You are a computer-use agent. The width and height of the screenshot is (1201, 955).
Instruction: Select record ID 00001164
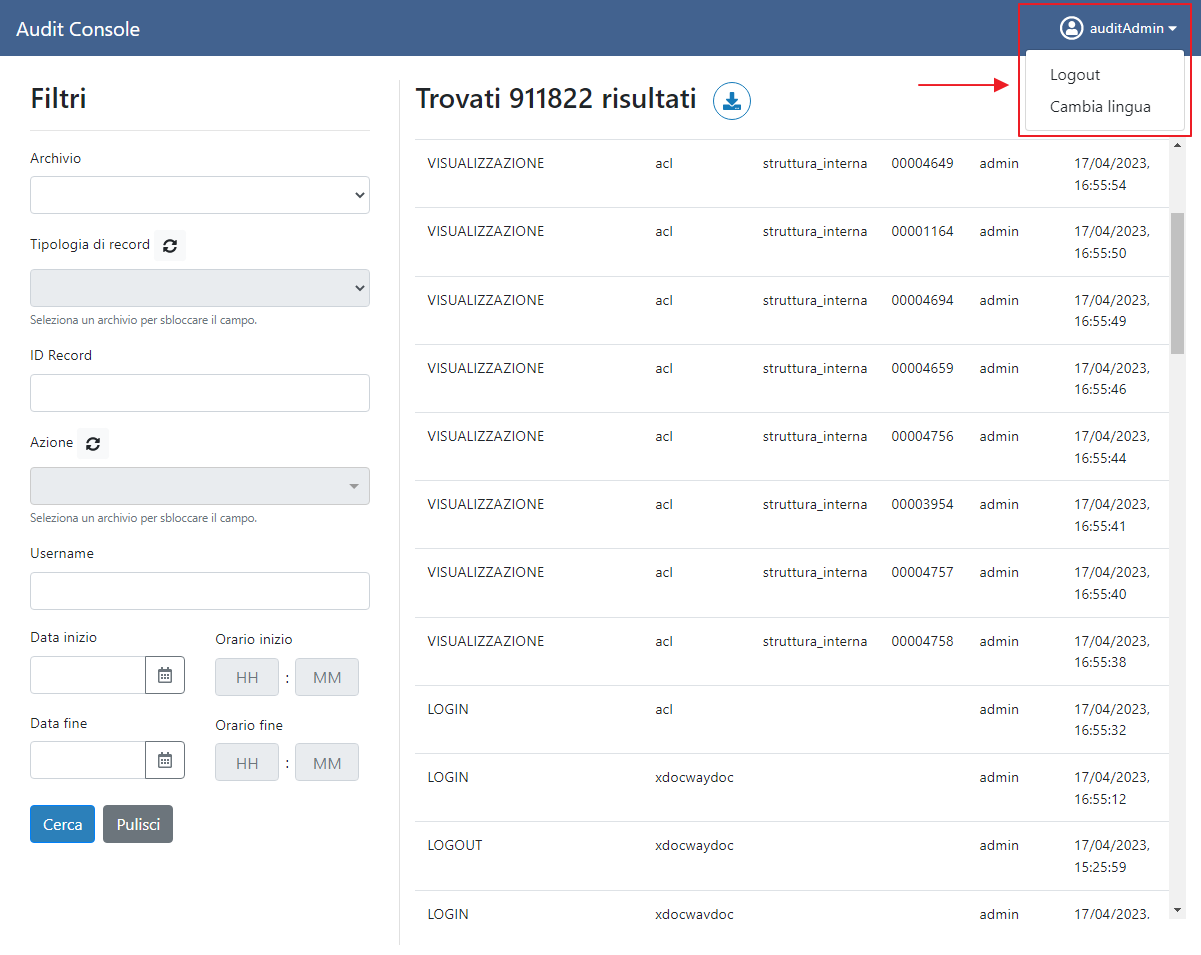[x=922, y=231]
